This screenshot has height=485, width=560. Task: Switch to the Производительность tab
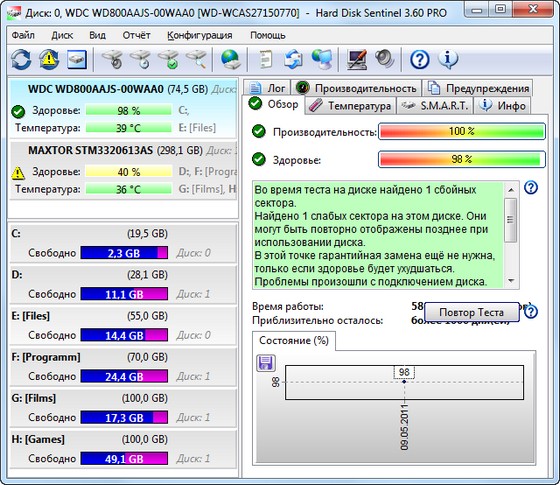[356, 88]
